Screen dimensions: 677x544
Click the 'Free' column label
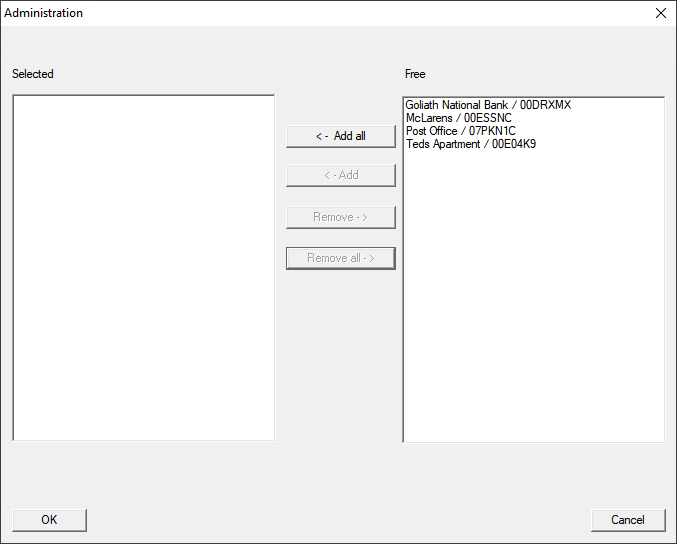415,74
